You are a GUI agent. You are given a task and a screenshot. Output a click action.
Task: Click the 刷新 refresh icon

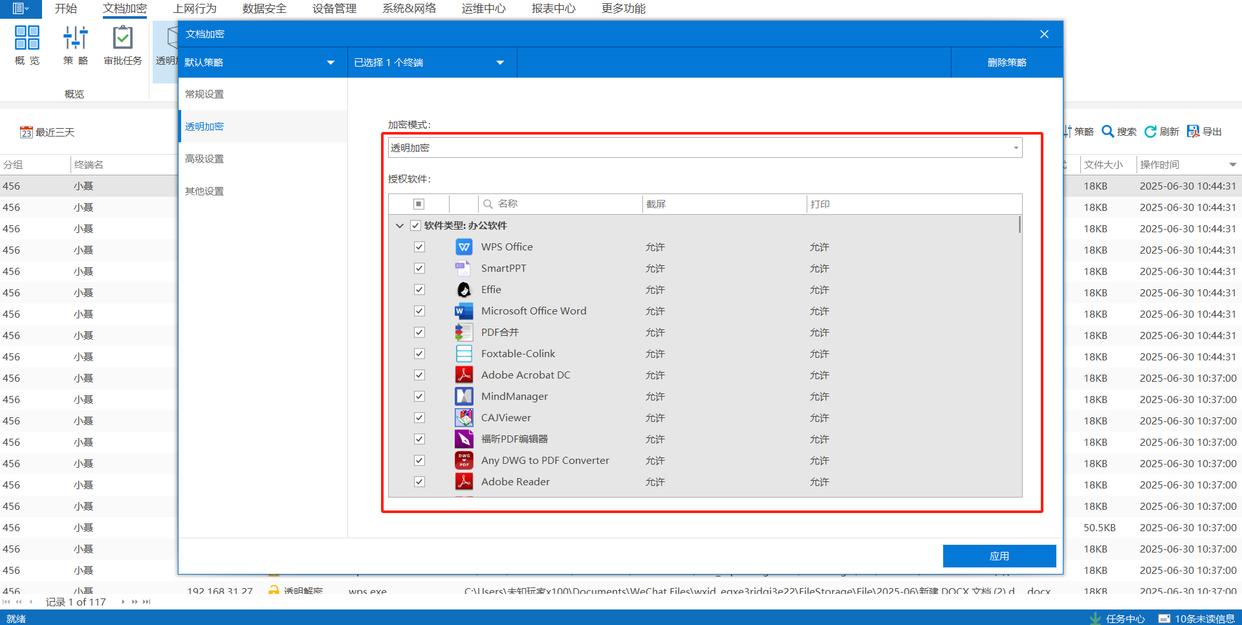coord(1151,132)
